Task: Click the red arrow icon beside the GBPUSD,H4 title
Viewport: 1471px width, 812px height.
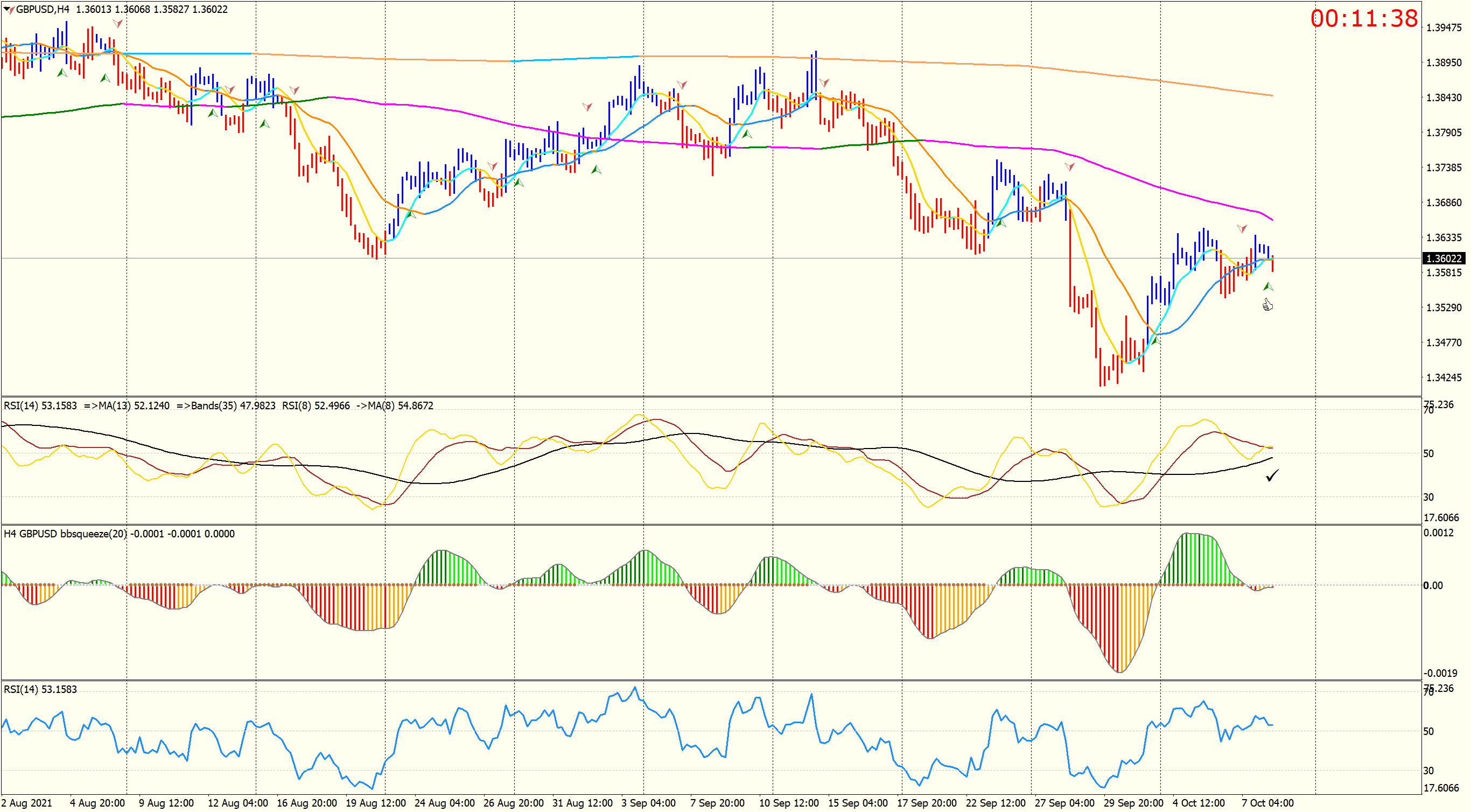Action: coord(12,10)
